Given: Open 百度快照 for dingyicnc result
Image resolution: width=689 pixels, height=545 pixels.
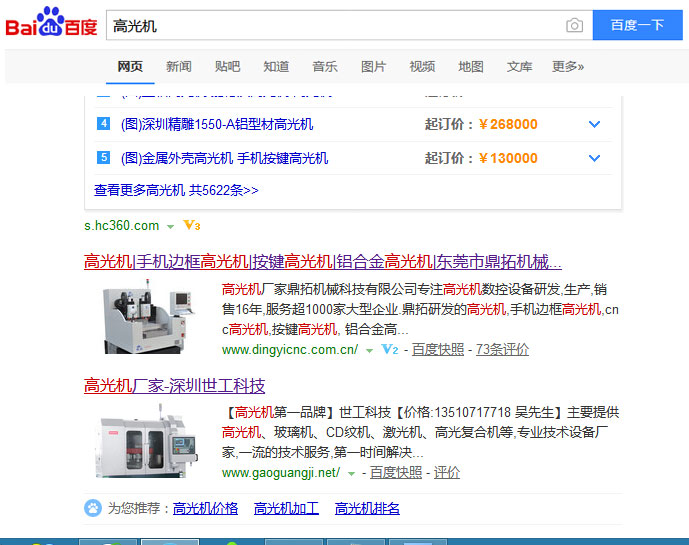Looking at the screenshot, I should pyautogui.click(x=438, y=350).
